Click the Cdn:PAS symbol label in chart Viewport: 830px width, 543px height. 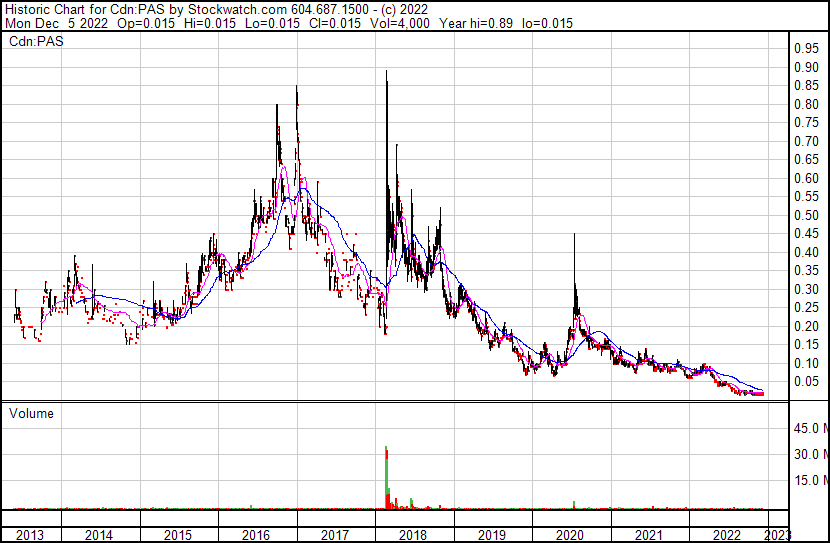[31, 42]
